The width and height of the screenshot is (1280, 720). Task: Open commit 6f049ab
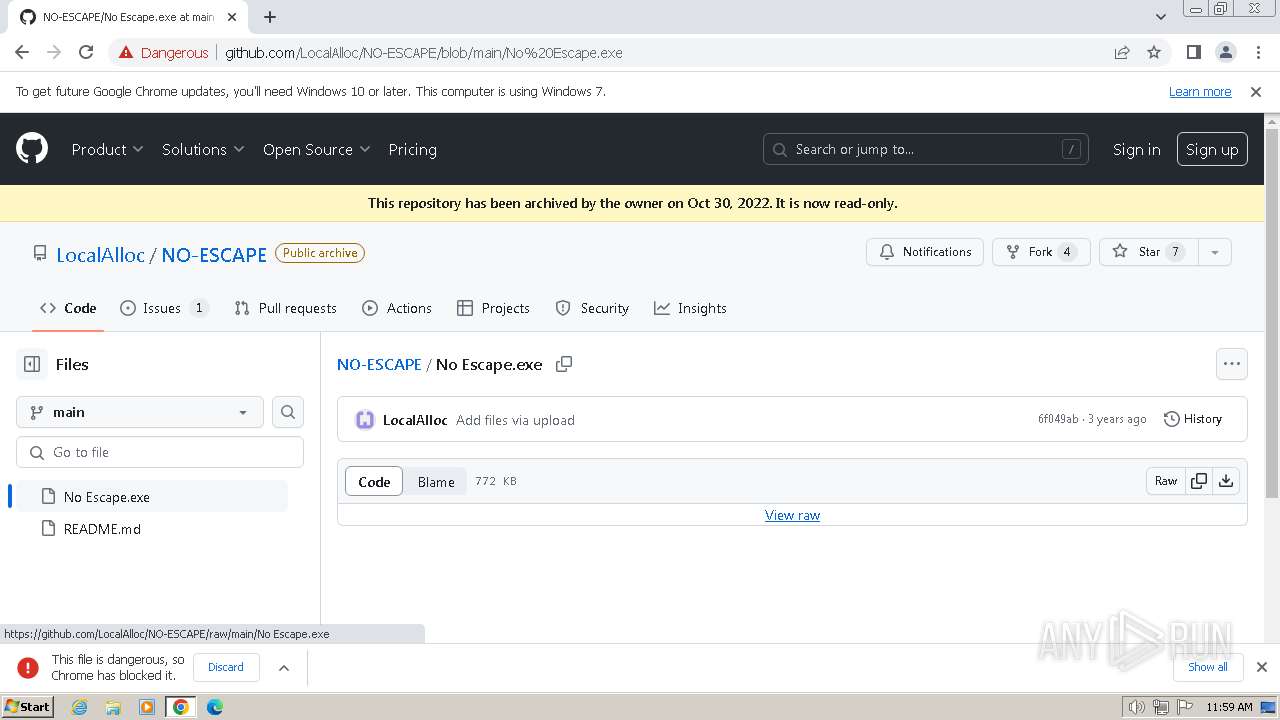pos(1058,419)
